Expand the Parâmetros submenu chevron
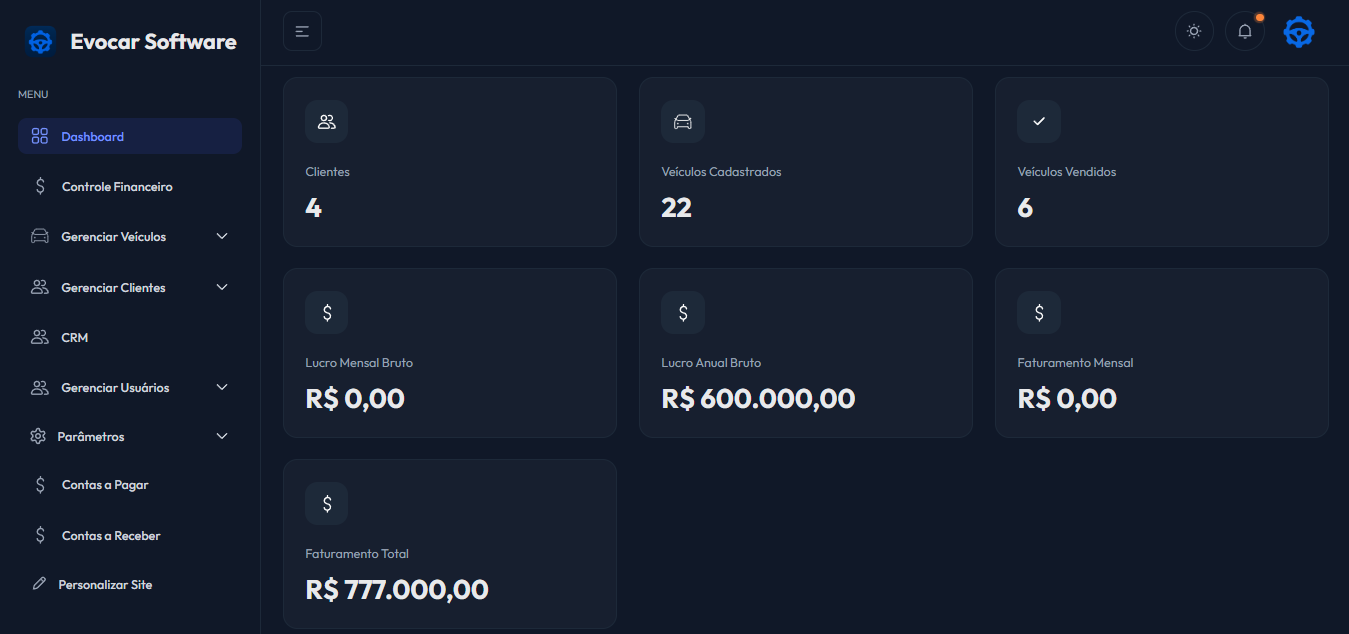The width and height of the screenshot is (1349, 634). 222,436
